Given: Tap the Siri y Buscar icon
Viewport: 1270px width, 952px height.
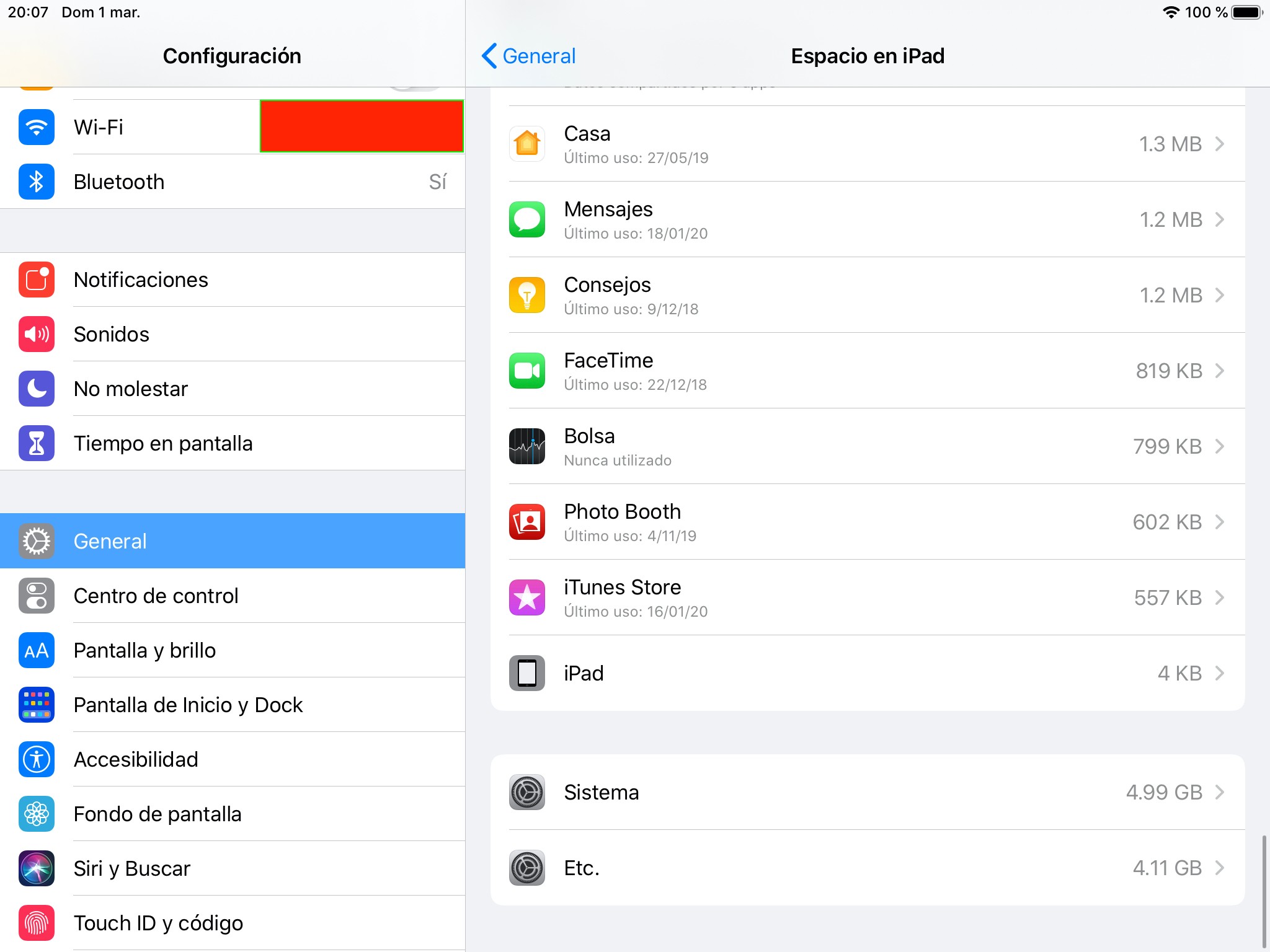Looking at the screenshot, I should (37, 868).
